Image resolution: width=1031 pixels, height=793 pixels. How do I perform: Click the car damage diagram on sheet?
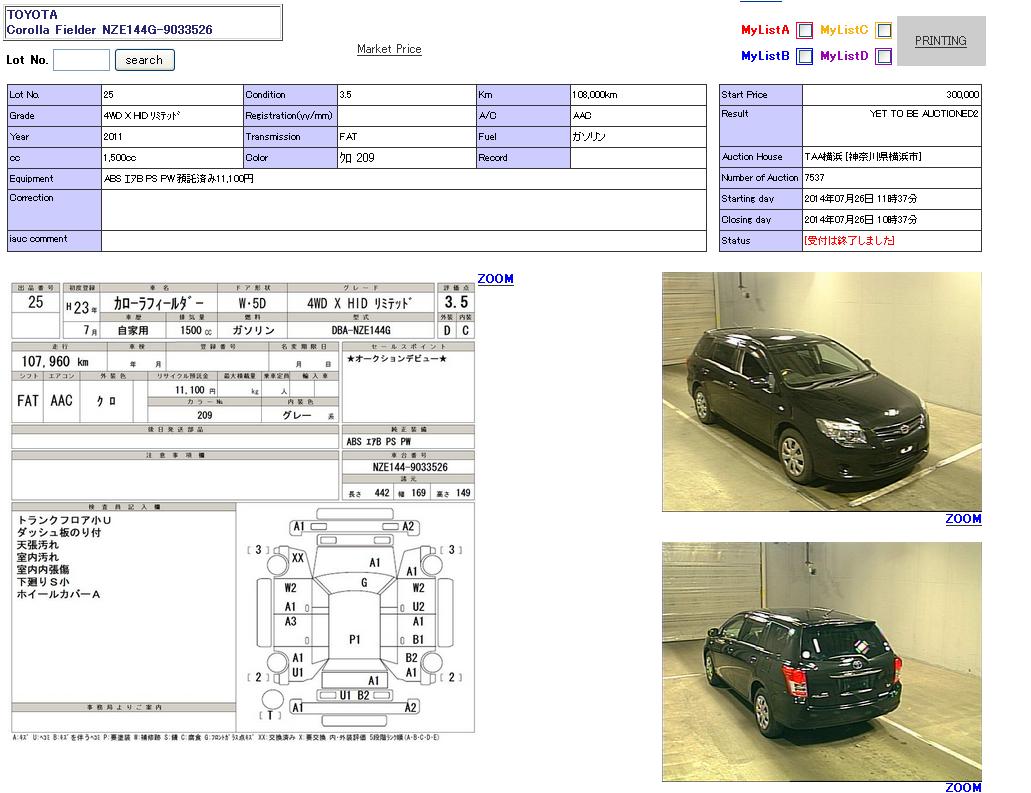point(355,617)
